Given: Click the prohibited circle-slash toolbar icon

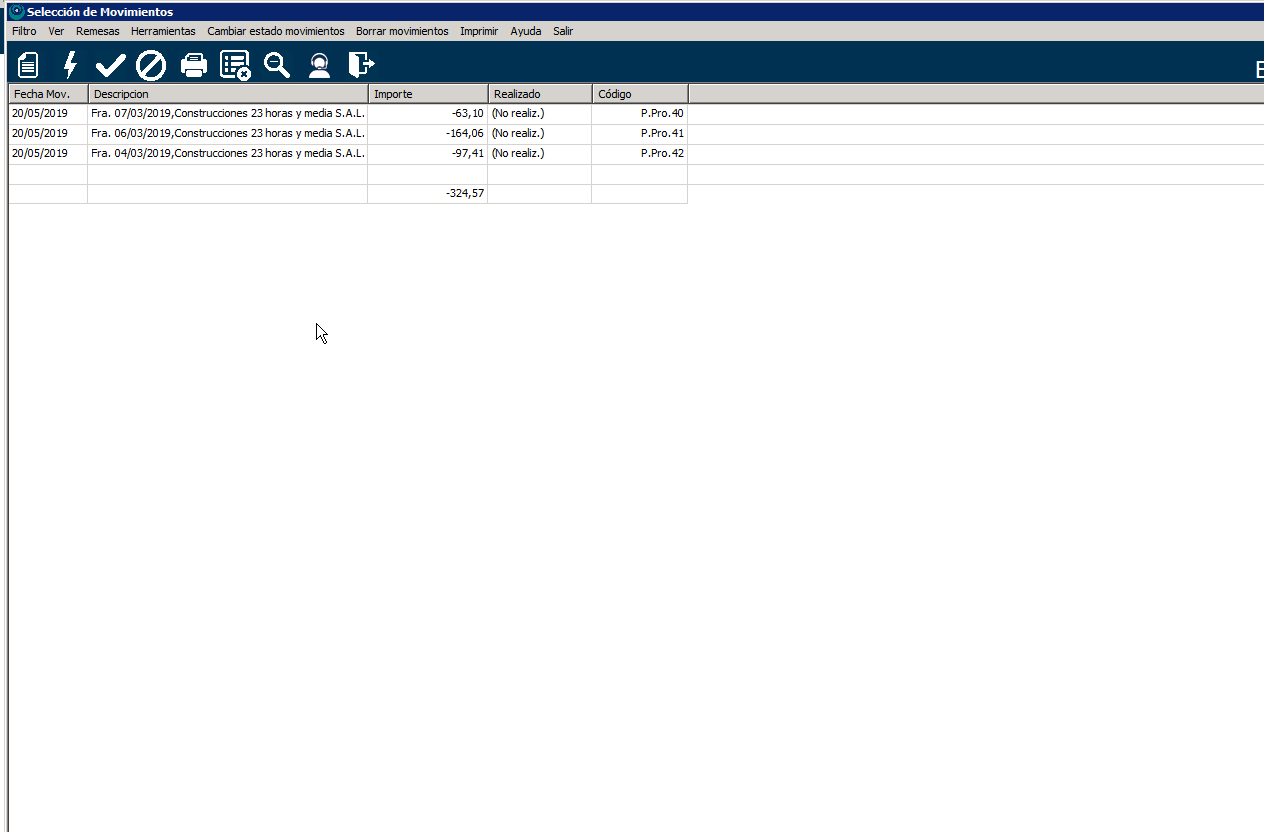Looking at the screenshot, I should point(151,66).
